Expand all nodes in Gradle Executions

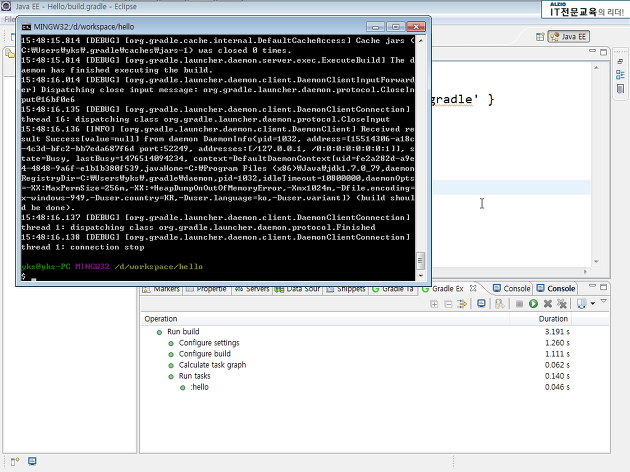click(x=434, y=304)
